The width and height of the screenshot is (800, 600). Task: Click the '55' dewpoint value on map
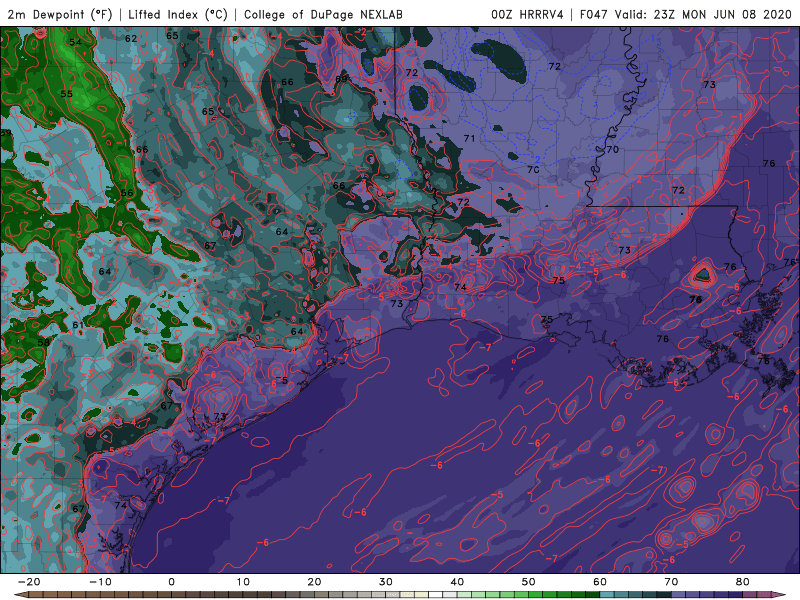[x=66, y=94]
